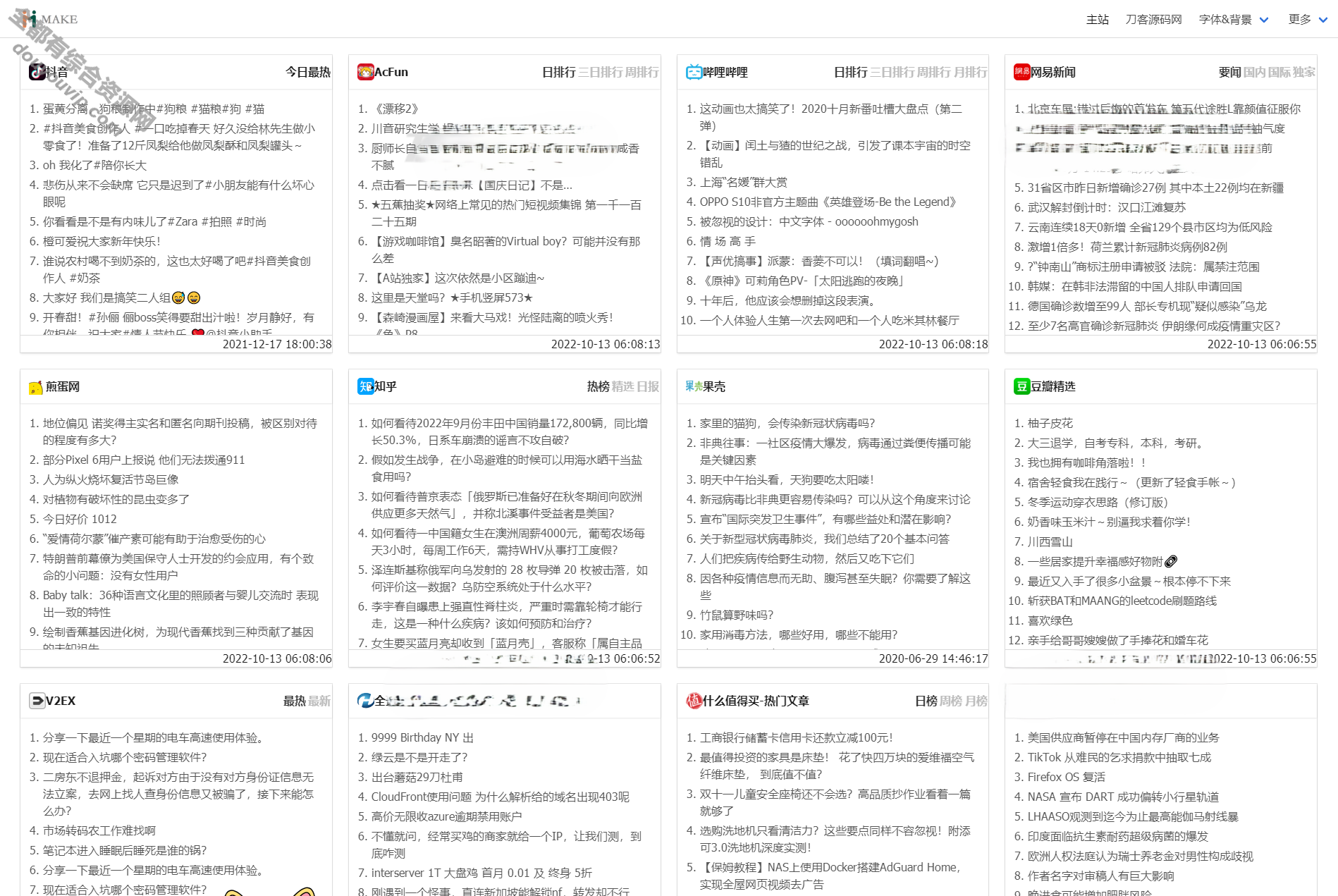The width and height of the screenshot is (1338, 896).
Task: Open 网易新闻 item about 云南连续18天0新增
Action: [1150, 227]
